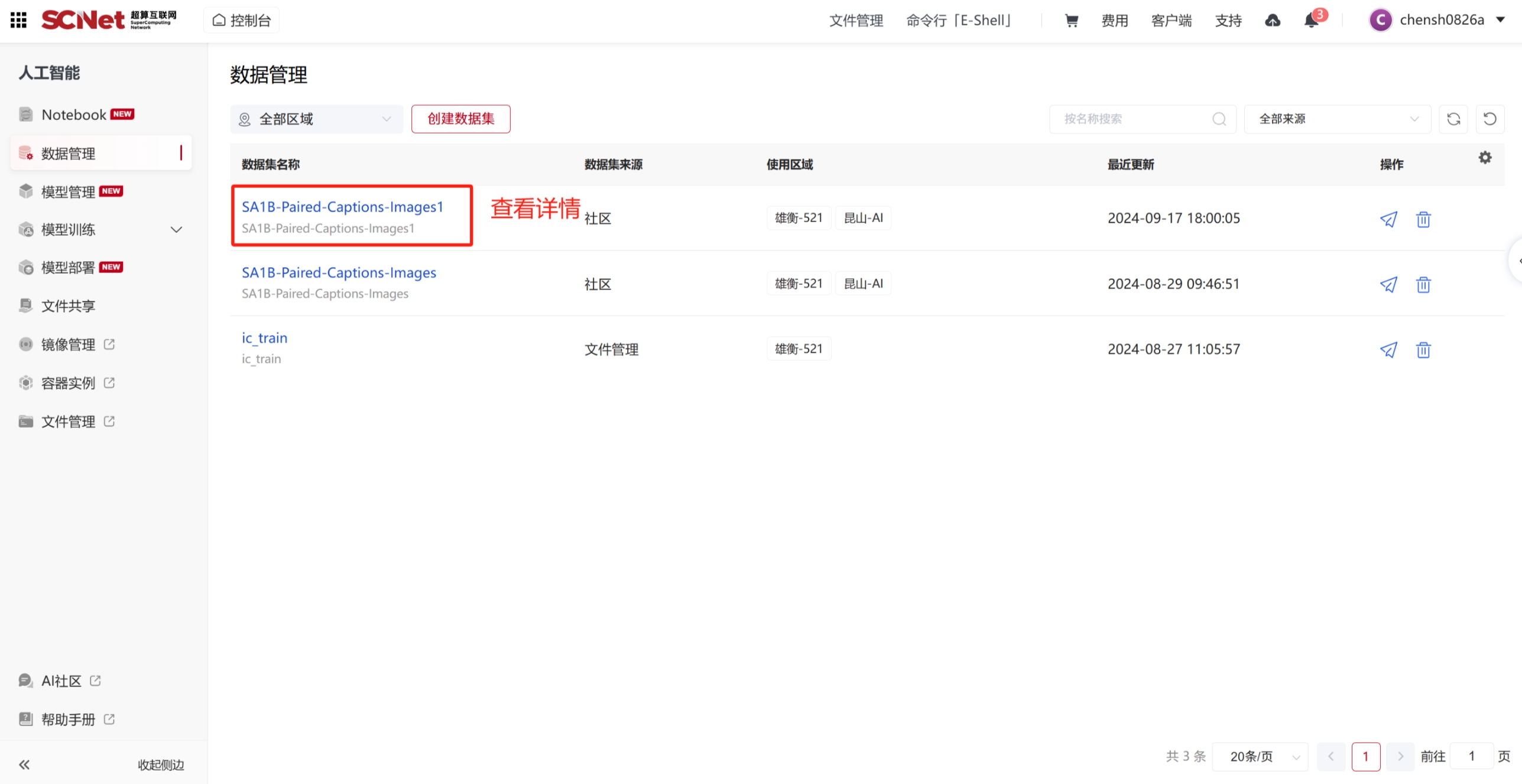Viewport: 1522px width, 784px height.
Task: Open the app grid launcher icon
Action: pyautogui.click(x=18, y=20)
